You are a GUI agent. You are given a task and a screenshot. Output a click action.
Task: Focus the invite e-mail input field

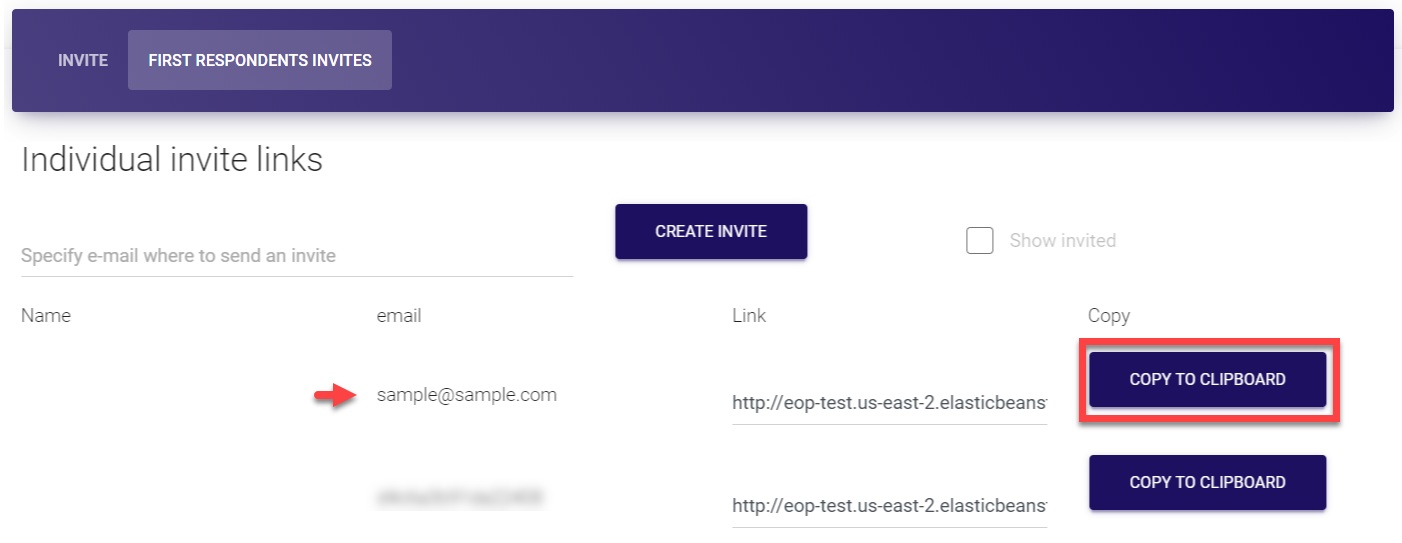(x=296, y=256)
